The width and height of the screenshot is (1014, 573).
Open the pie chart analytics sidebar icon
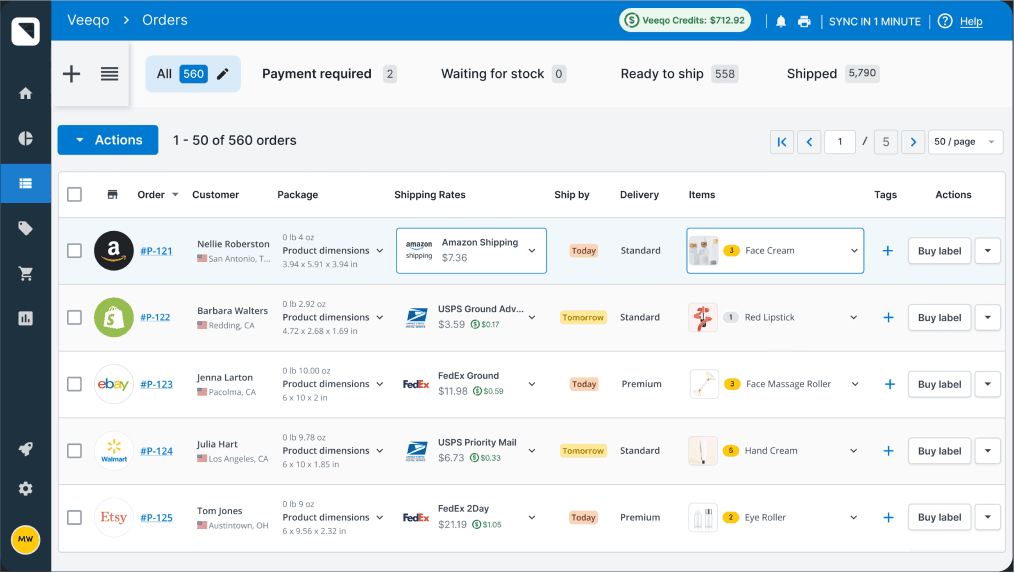[x=26, y=138]
